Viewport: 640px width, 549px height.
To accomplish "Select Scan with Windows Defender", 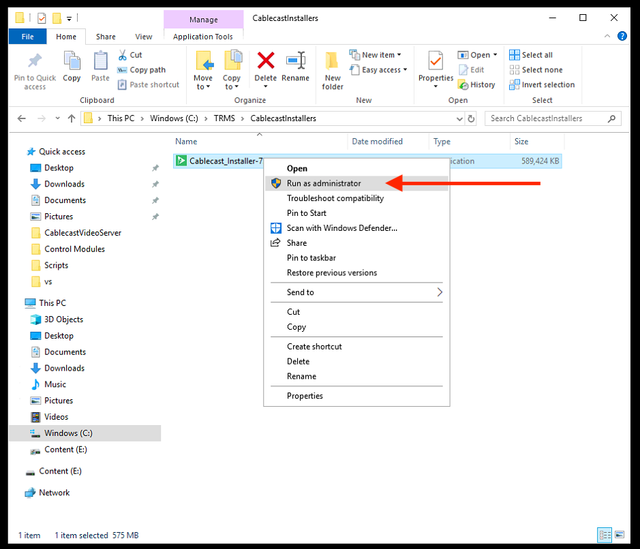I will (x=357, y=228).
